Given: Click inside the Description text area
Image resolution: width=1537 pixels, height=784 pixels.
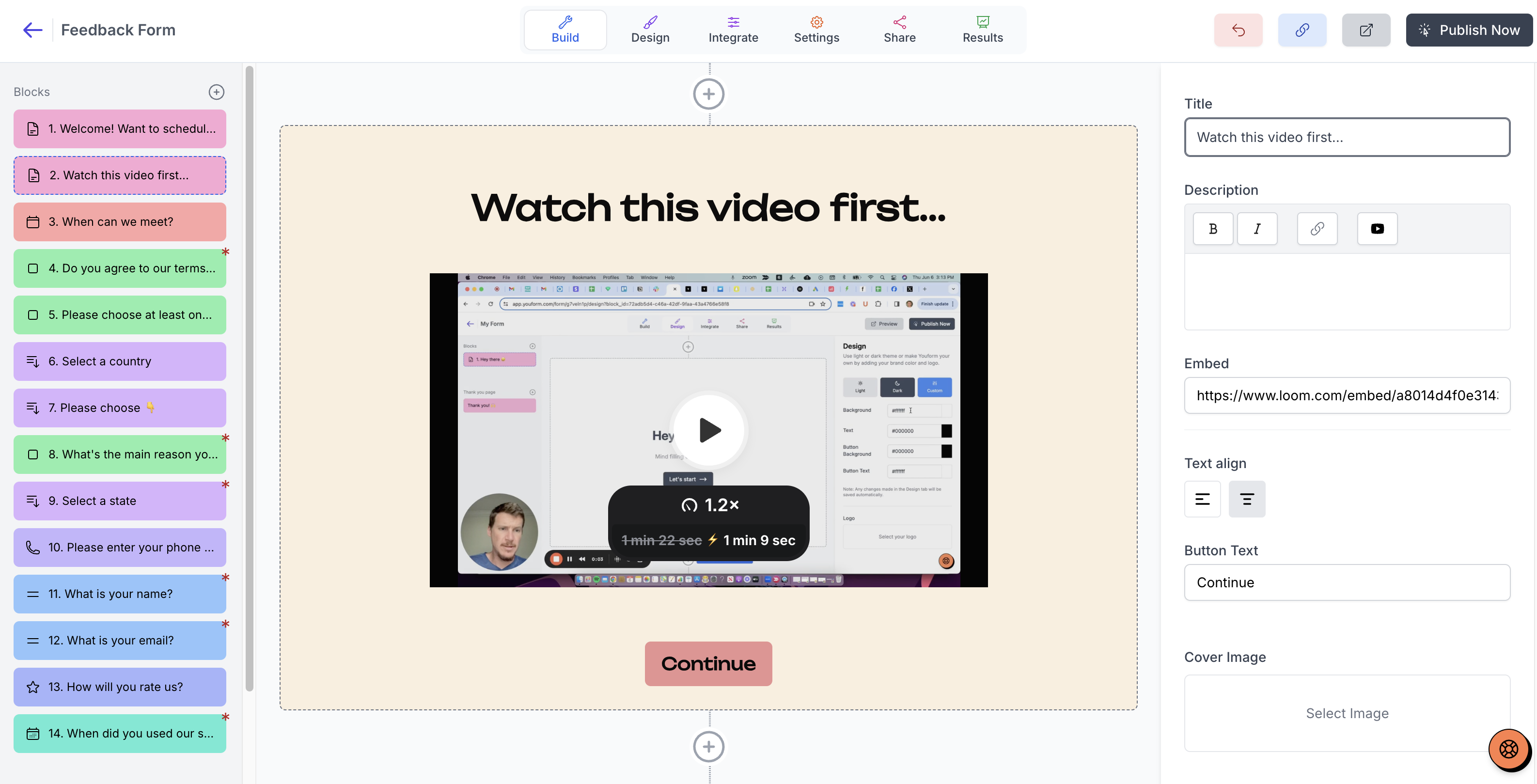Looking at the screenshot, I should coord(1347,291).
